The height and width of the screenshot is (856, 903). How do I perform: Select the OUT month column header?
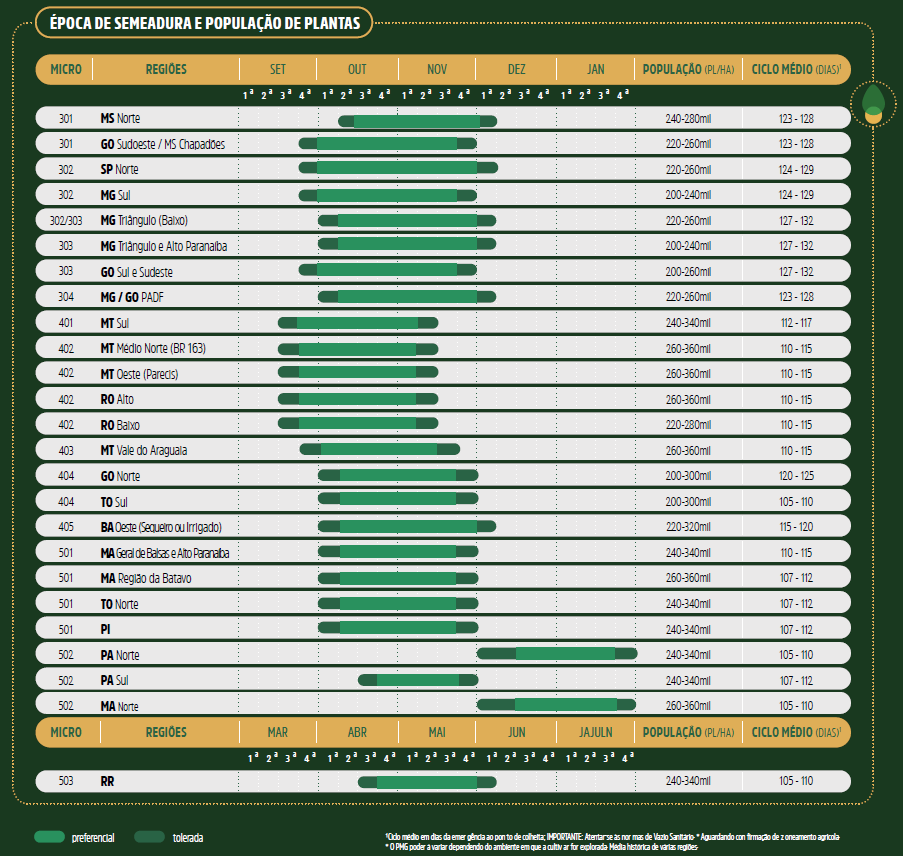tap(357, 69)
